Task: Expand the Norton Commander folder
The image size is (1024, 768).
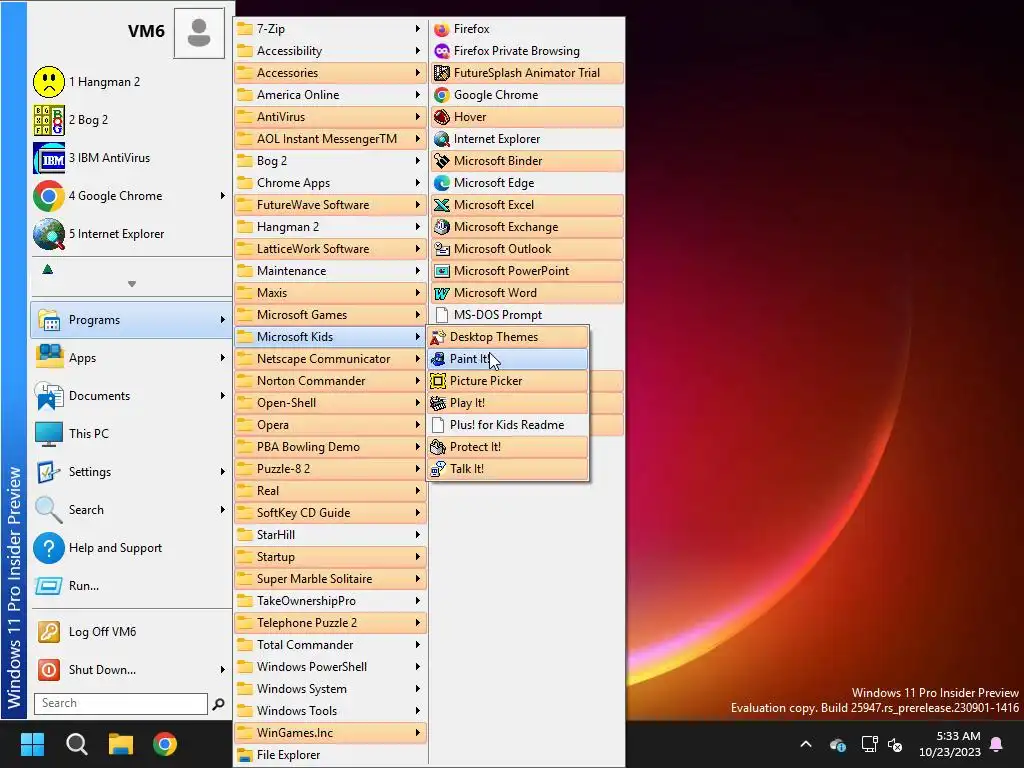Action: (x=330, y=381)
